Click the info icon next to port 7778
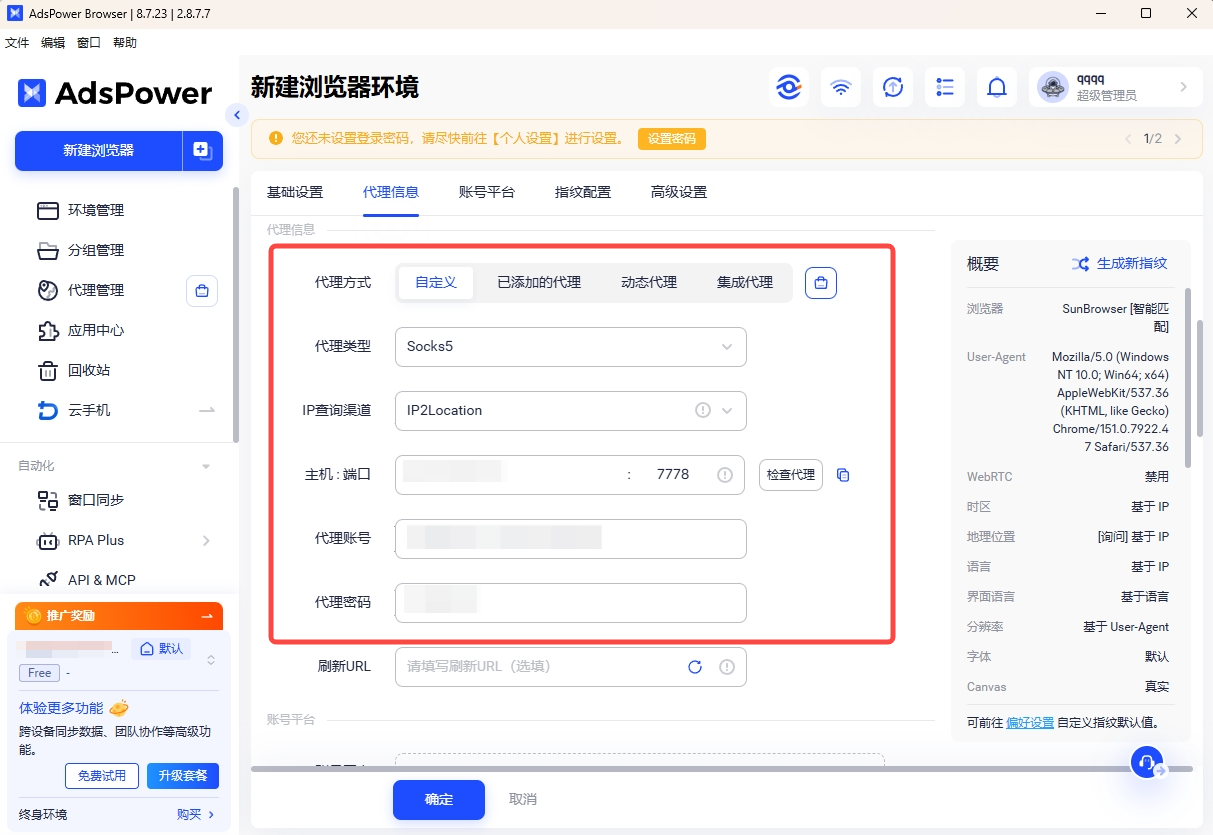 point(725,475)
